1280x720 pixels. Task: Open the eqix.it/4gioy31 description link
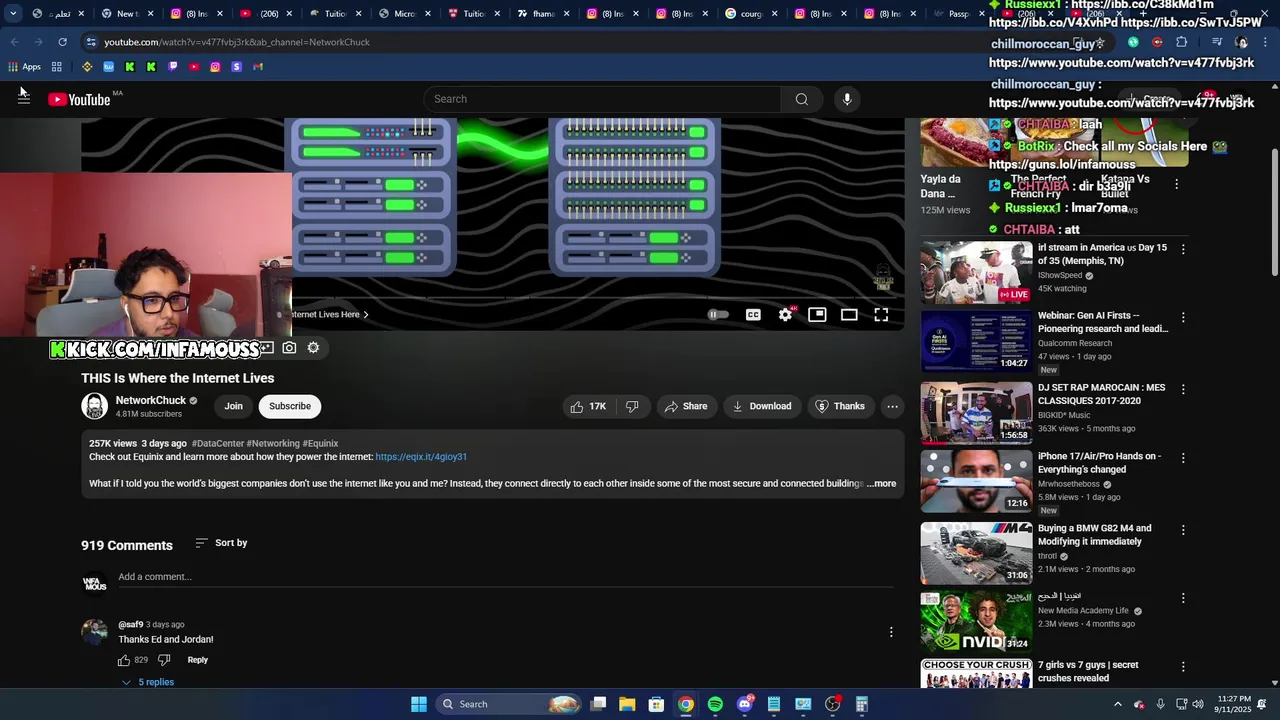tap(421, 457)
